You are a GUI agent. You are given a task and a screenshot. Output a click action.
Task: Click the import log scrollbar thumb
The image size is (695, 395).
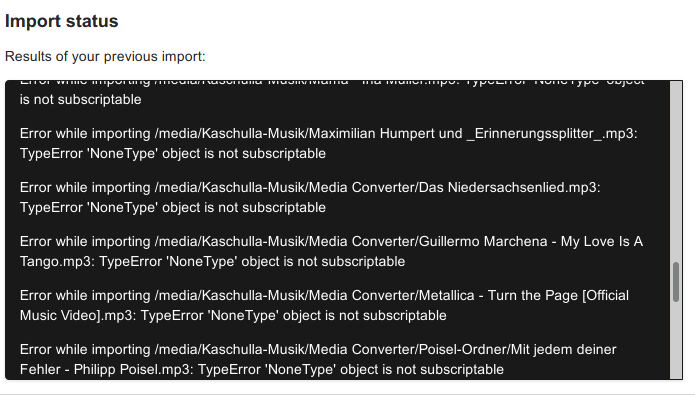[676, 282]
